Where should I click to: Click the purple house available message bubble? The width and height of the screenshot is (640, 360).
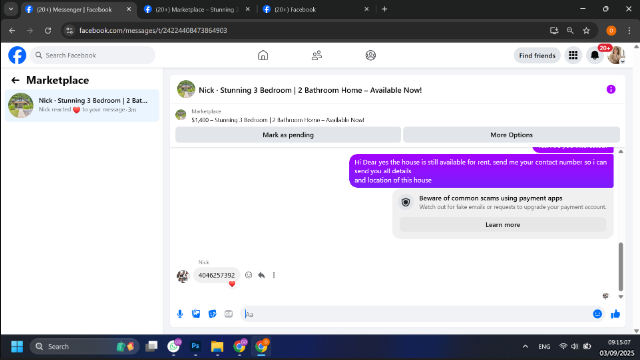481,171
